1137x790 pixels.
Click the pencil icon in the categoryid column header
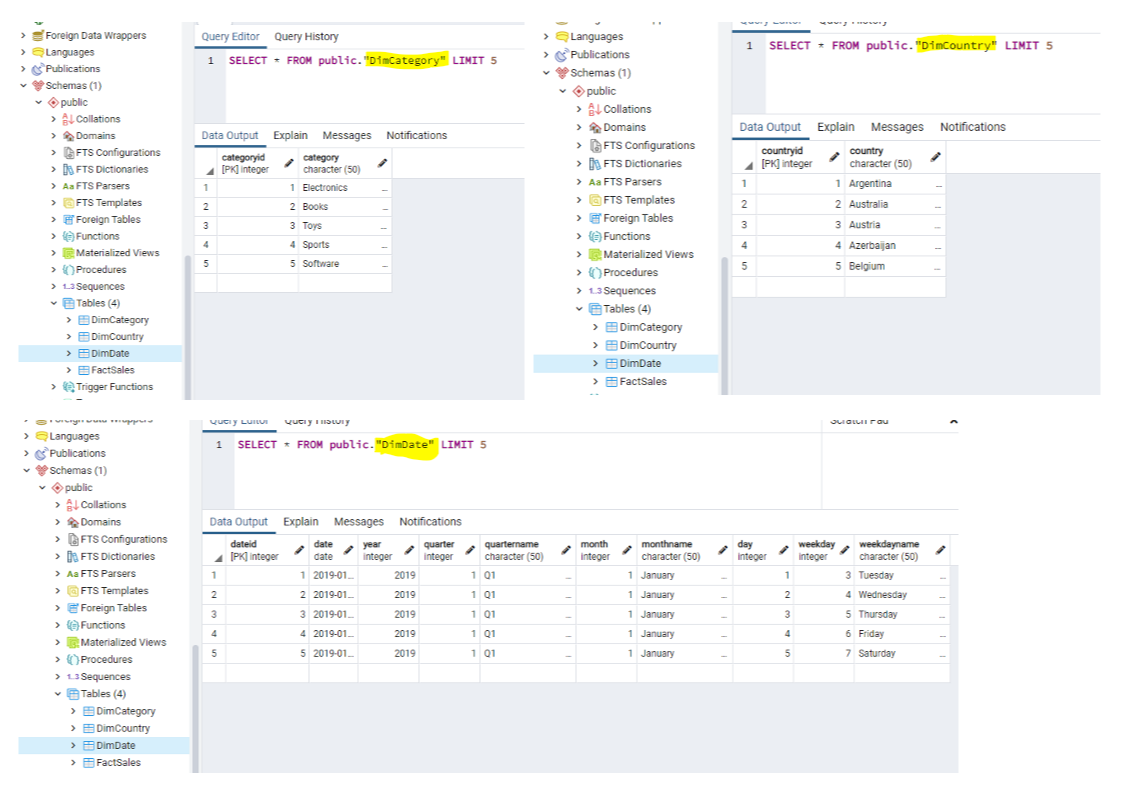click(289, 163)
